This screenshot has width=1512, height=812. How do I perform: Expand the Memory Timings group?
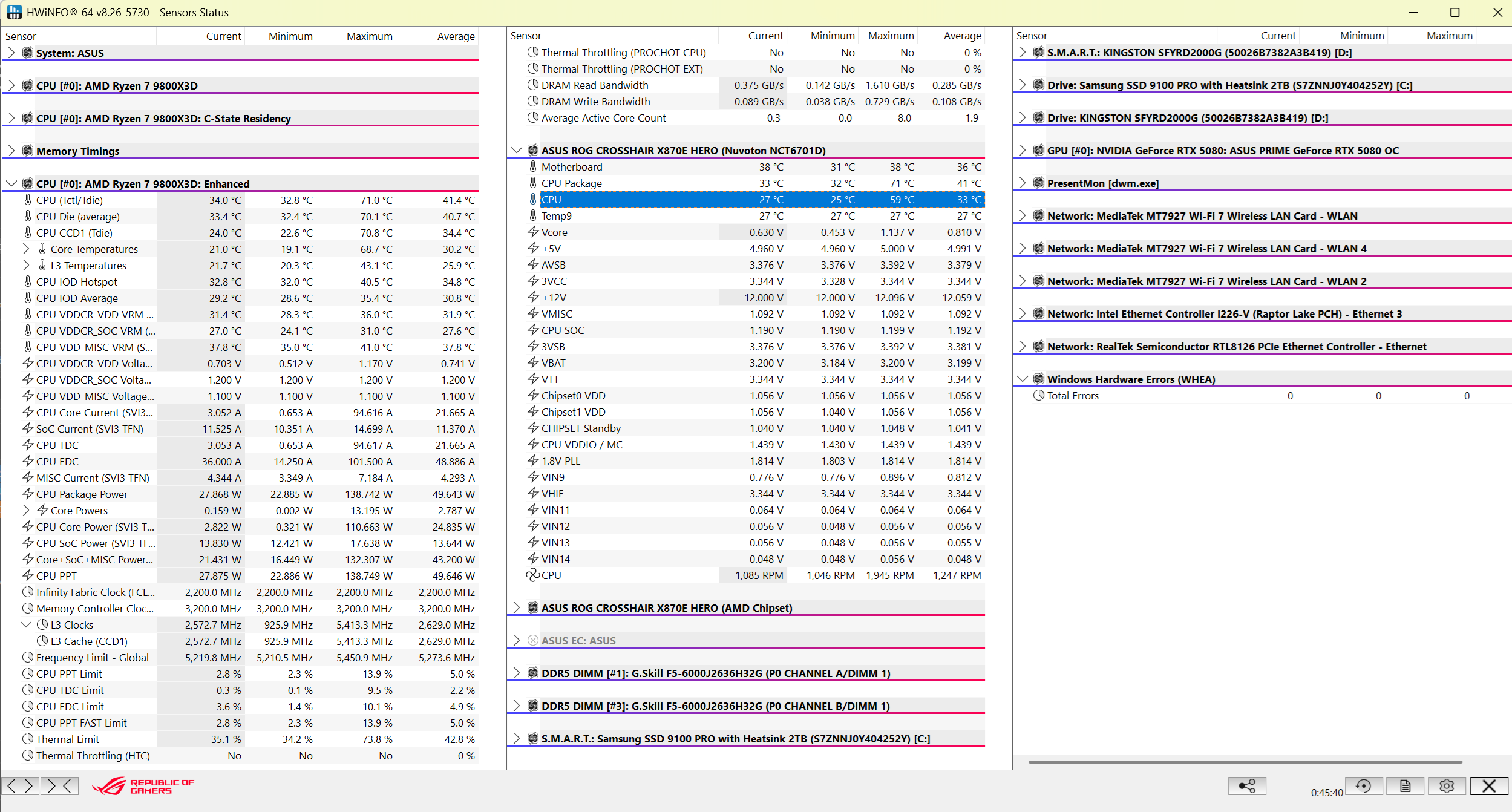(11, 151)
